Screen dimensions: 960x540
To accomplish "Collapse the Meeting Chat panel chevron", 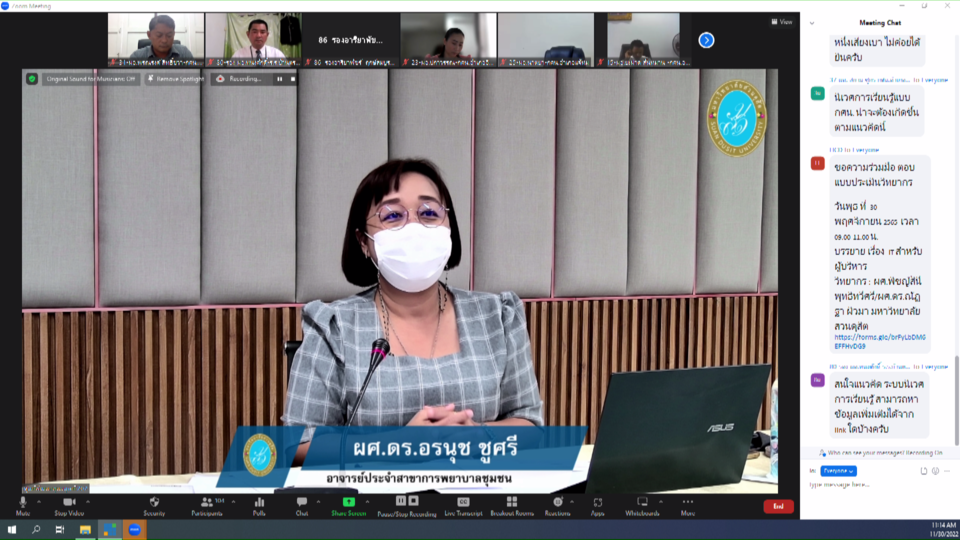I will point(812,23).
